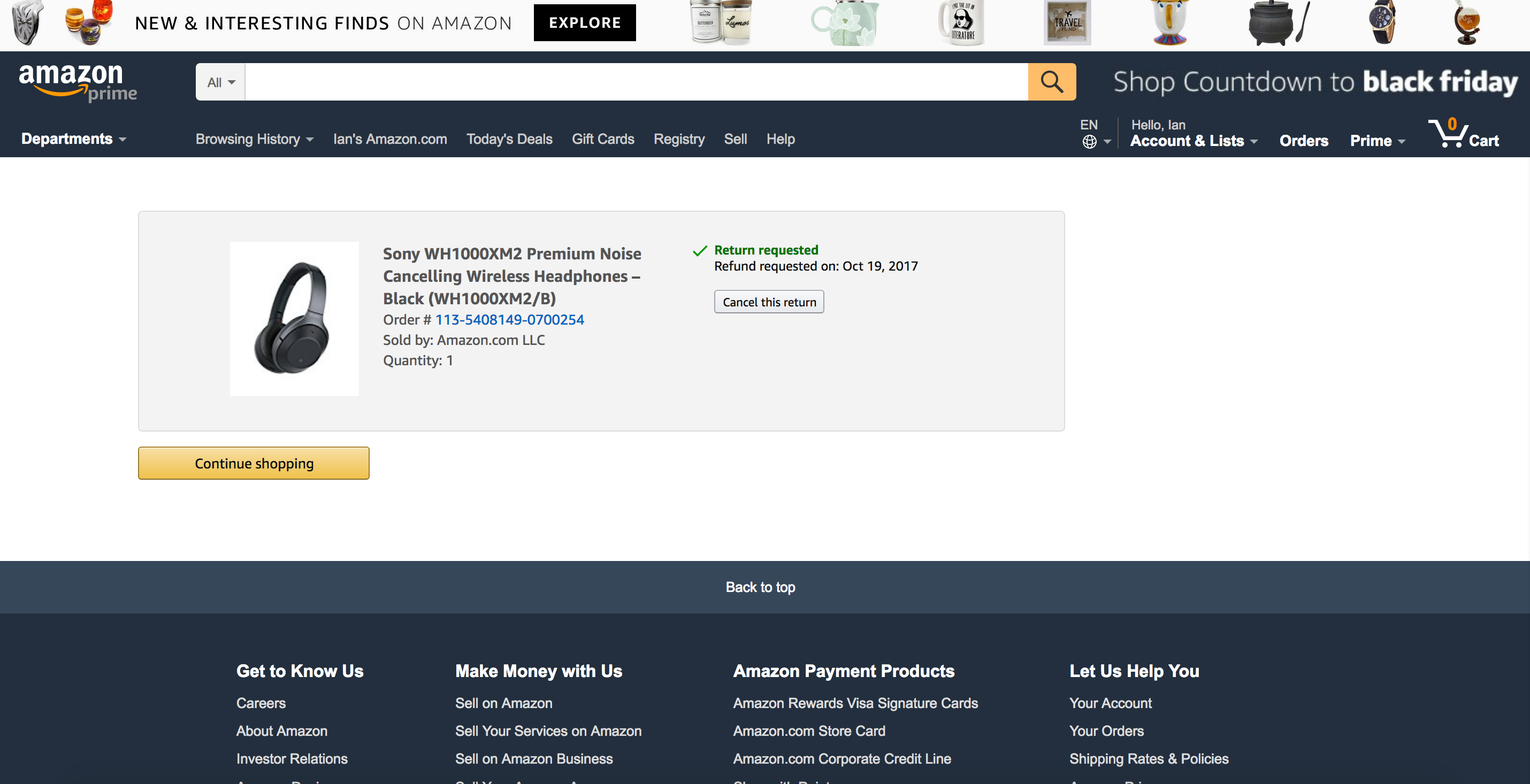Click the blue wristwatch banner image
This screenshot has width=1530, height=784.
tap(1383, 22)
